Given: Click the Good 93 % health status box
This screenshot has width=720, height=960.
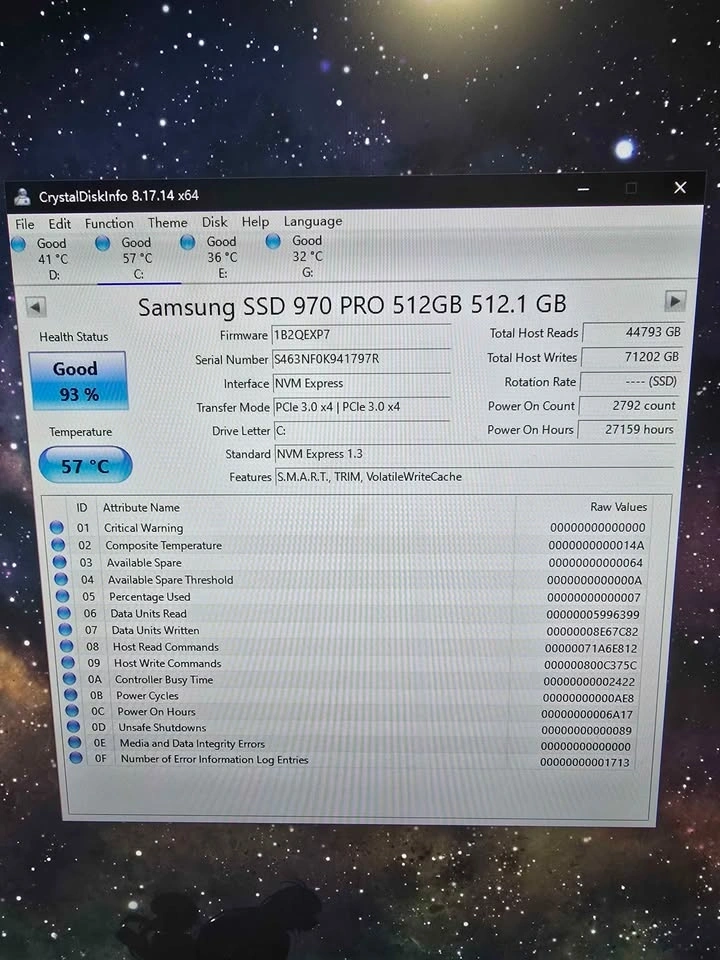Looking at the screenshot, I should pyautogui.click(x=78, y=381).
